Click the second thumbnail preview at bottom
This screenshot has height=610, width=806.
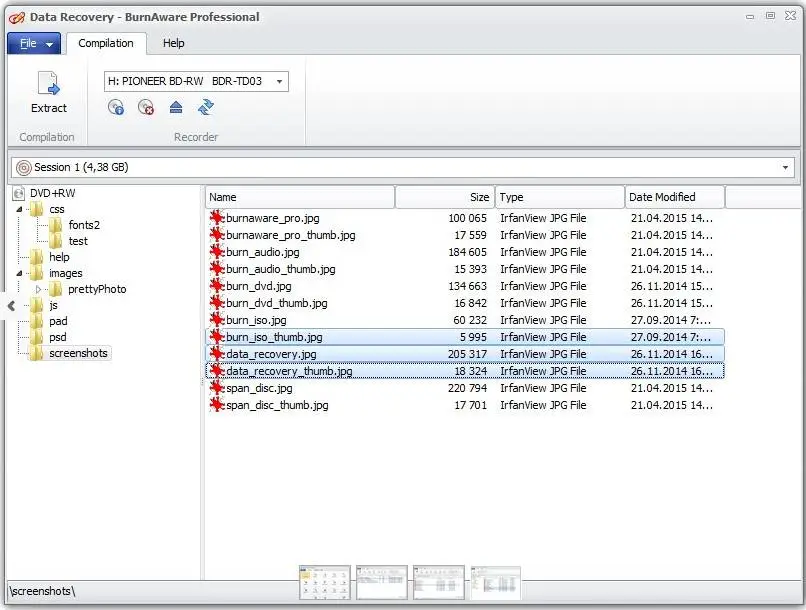pyautogui.click(x=381, y=582)
